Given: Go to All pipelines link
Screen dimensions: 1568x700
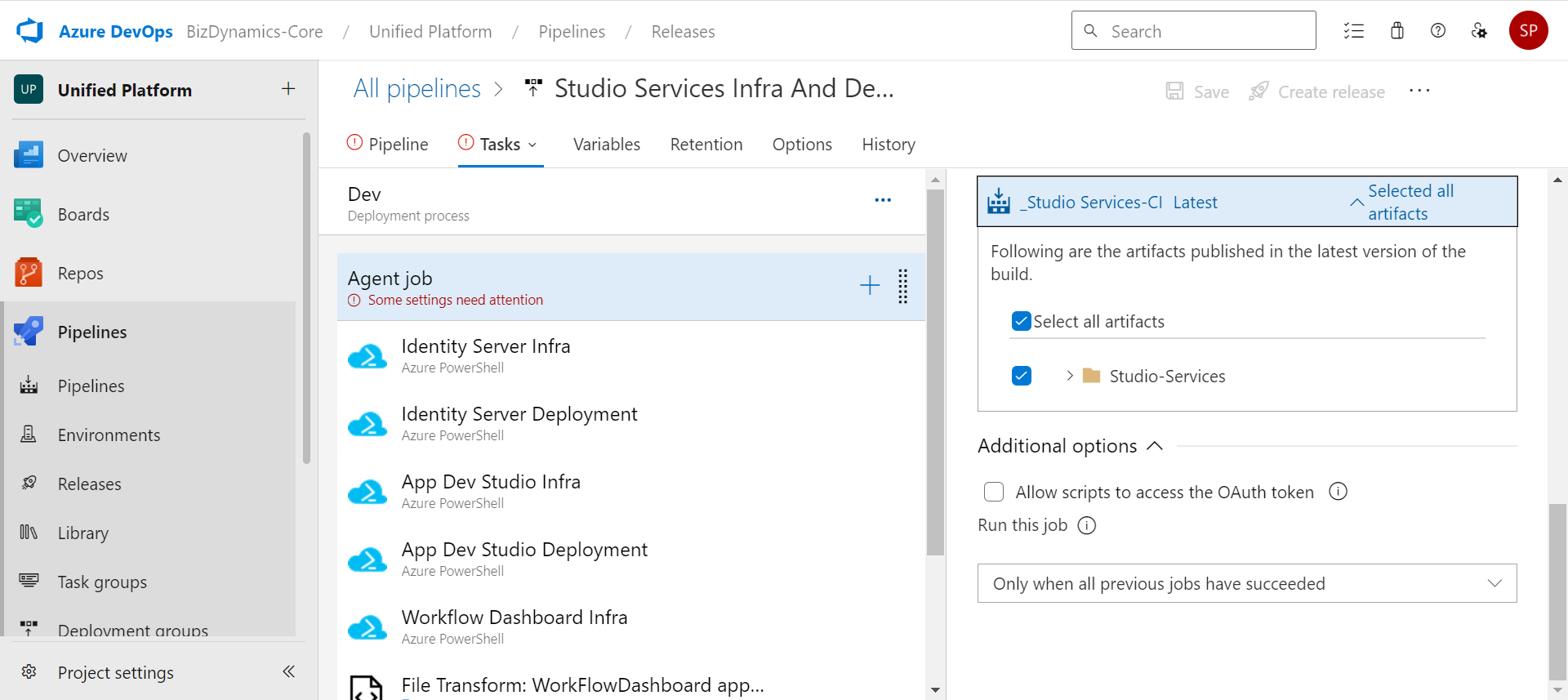Looking at the screenshot, I should pyautogui.click(x=417, y=88).
